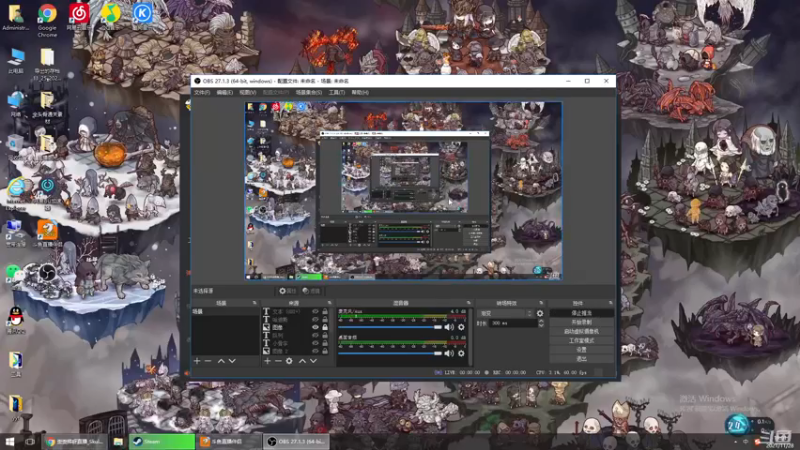The height and width of the screenshot is (450, 800).
Task: Open source properties via the sources toolbar gear
Action: [x=289, y=361]
